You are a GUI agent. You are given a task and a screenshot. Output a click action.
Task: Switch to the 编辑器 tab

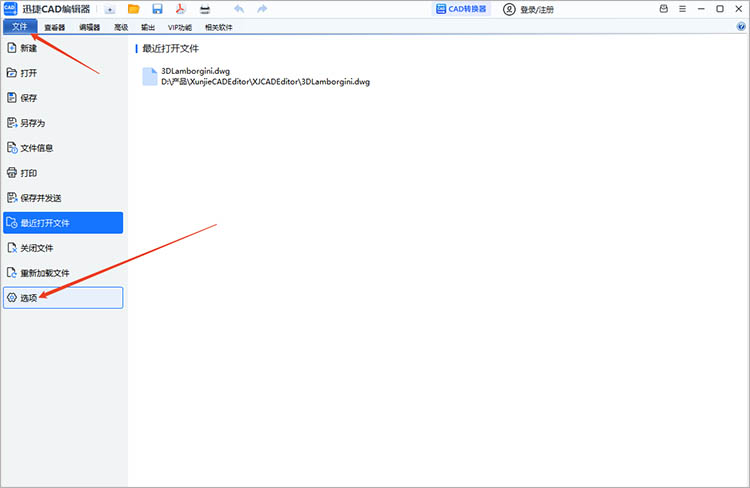pyautogui.click(x=88, y=27)
